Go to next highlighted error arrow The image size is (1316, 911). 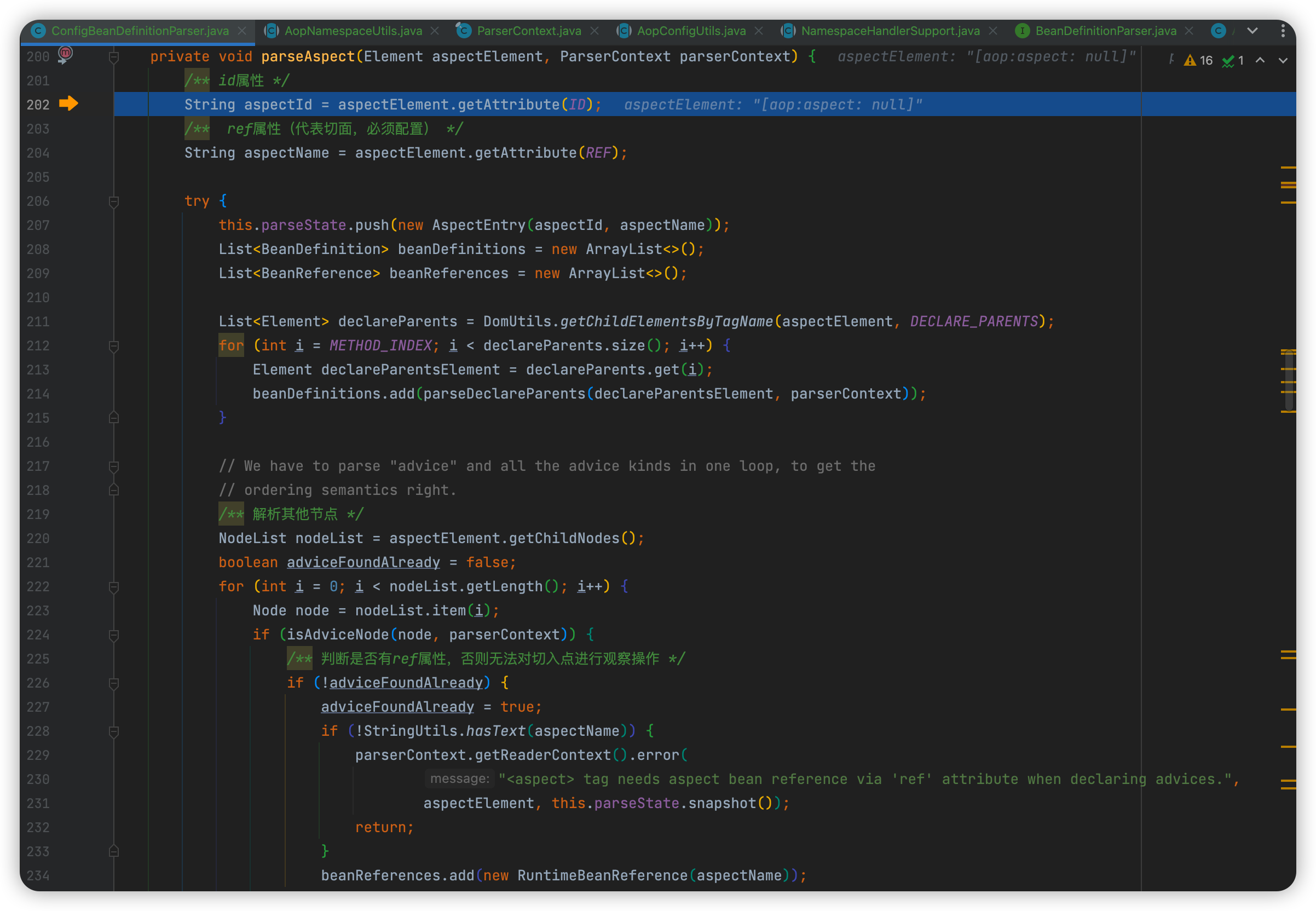coord(1283,61)
